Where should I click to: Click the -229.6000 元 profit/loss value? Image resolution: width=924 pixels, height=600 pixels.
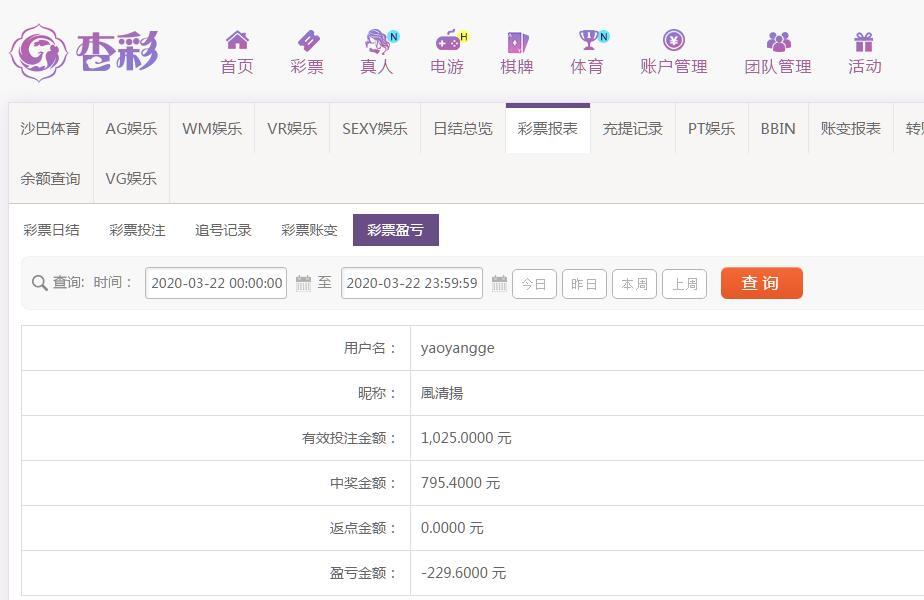463,573
